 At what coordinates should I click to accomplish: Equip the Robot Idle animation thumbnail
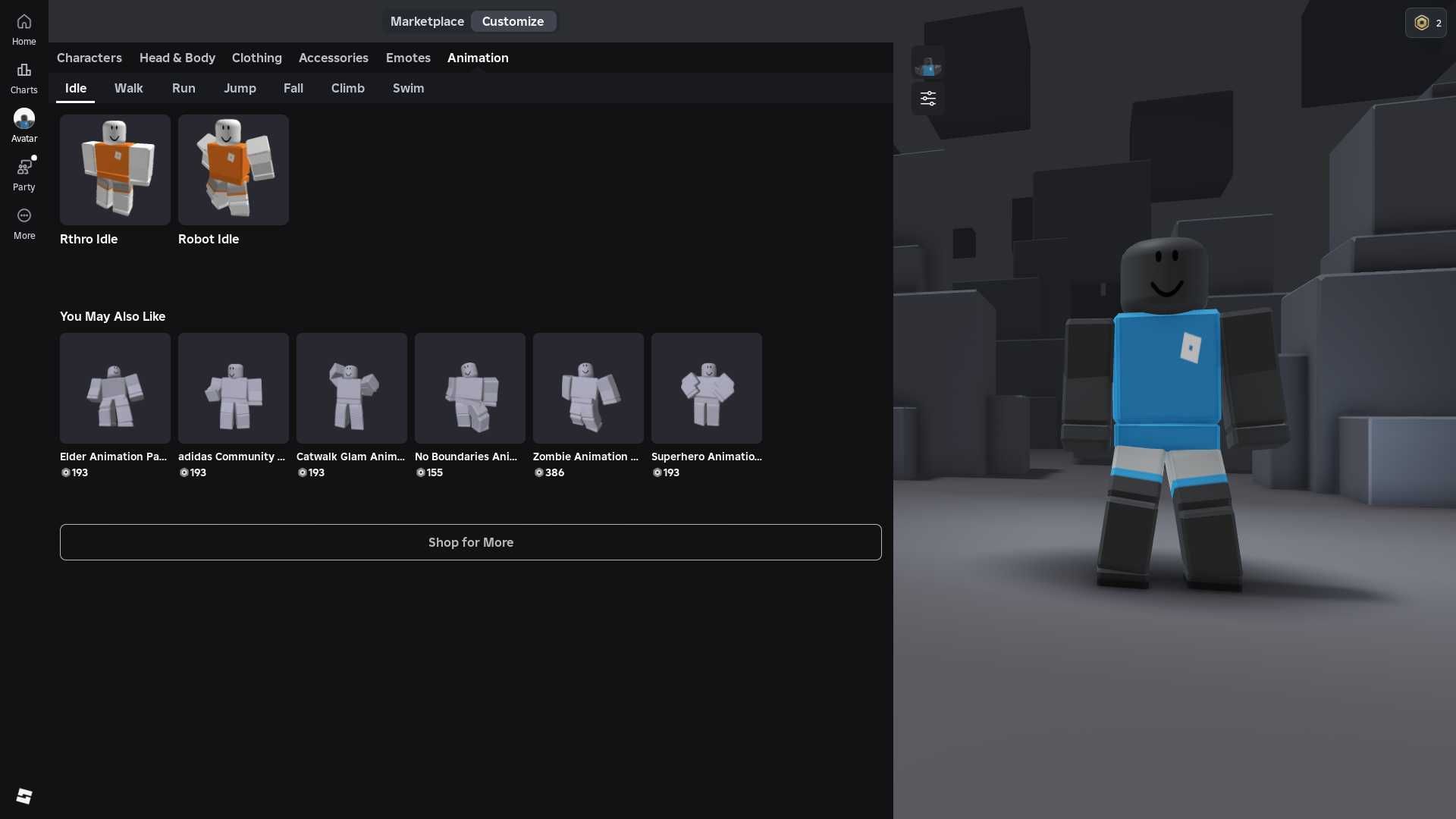click(234, 170)
